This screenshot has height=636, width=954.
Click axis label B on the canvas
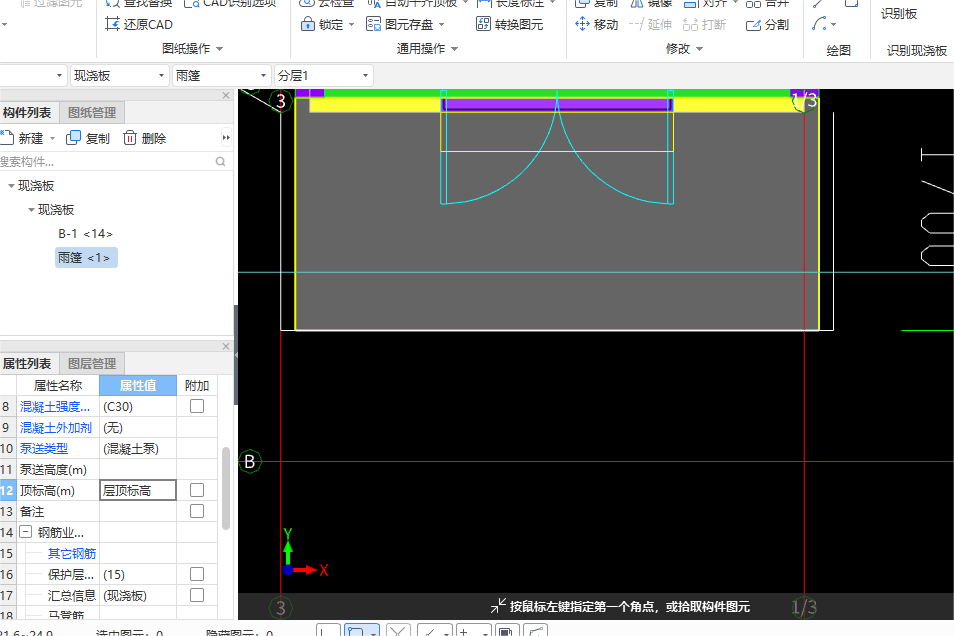coord(249,462)
